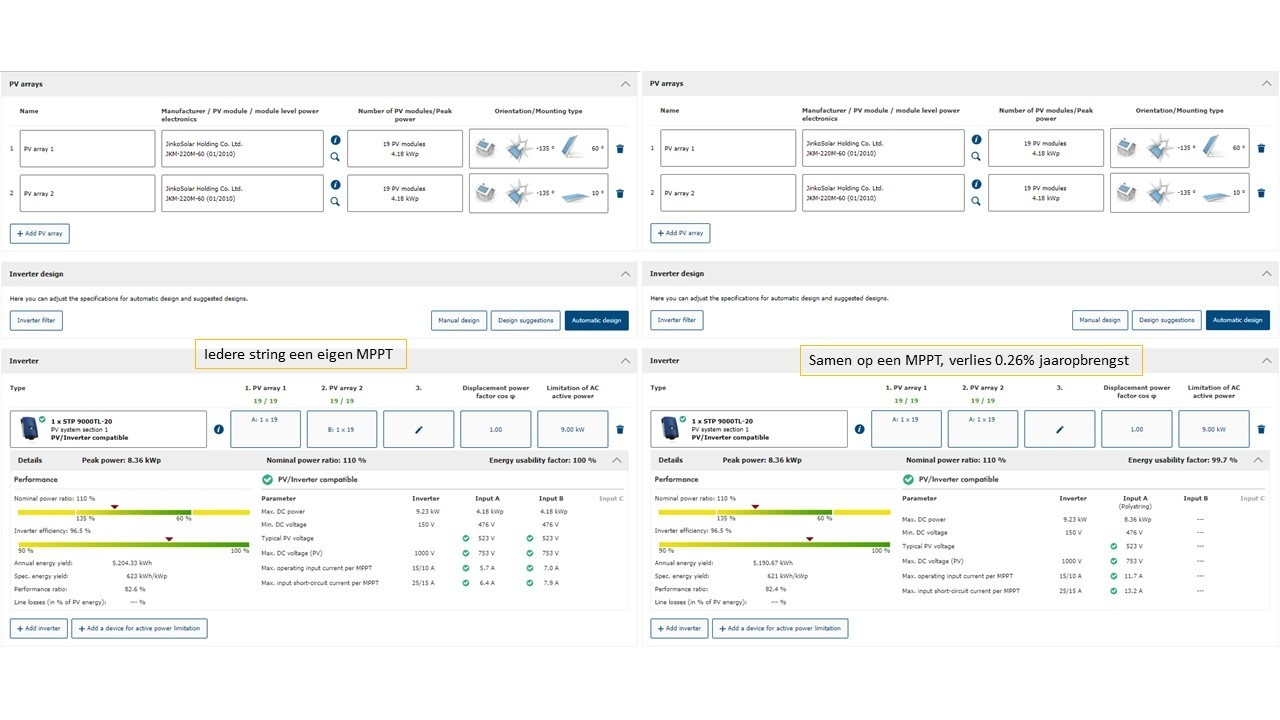
Task: Search PV module for PV array 1, left screenshot
Action: pos(335,157)
